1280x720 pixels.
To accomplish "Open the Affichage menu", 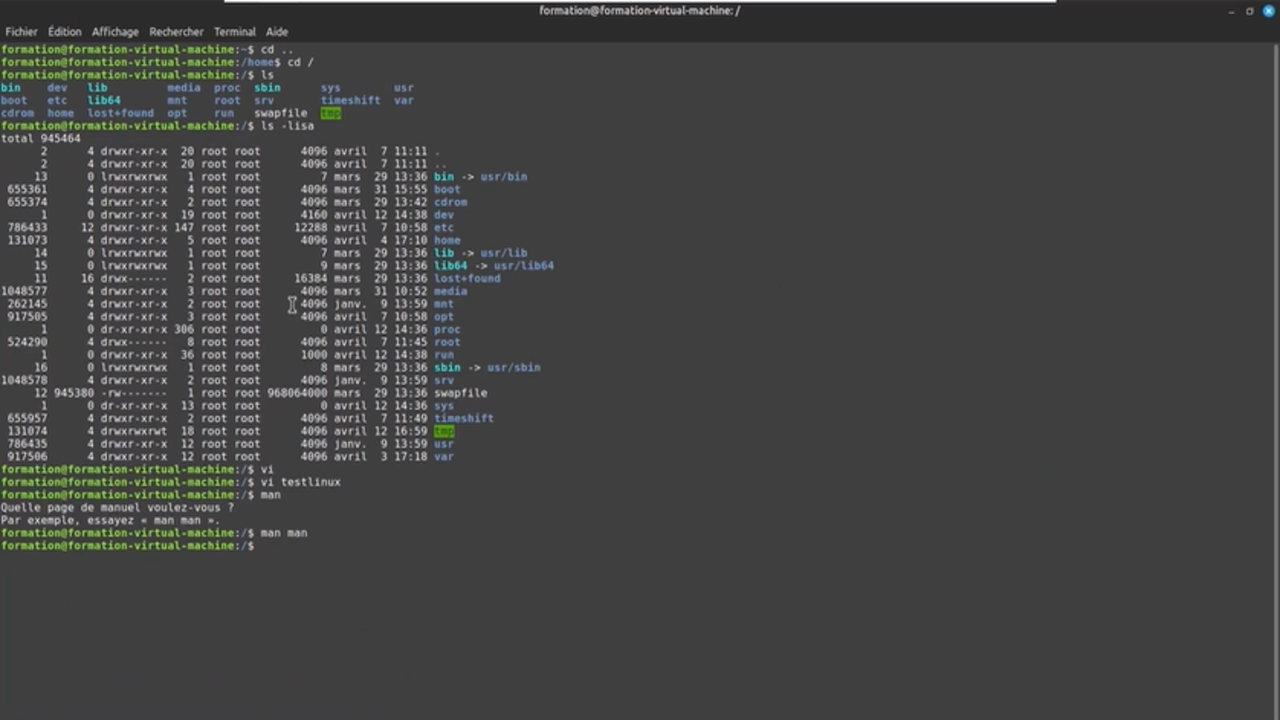I will 114,31.
